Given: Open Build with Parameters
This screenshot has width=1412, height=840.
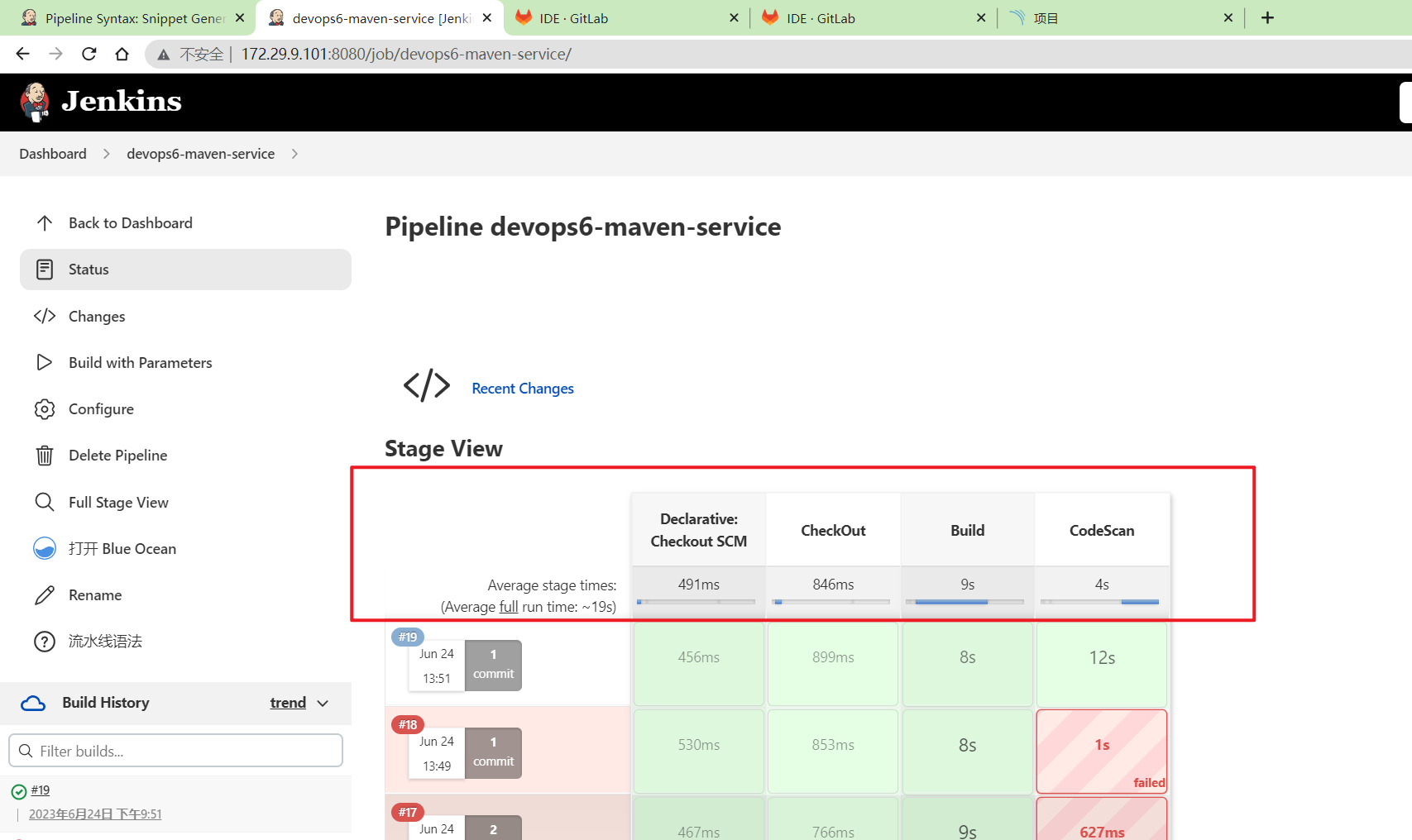Looking at the screenshot, I should pos(185,362).
